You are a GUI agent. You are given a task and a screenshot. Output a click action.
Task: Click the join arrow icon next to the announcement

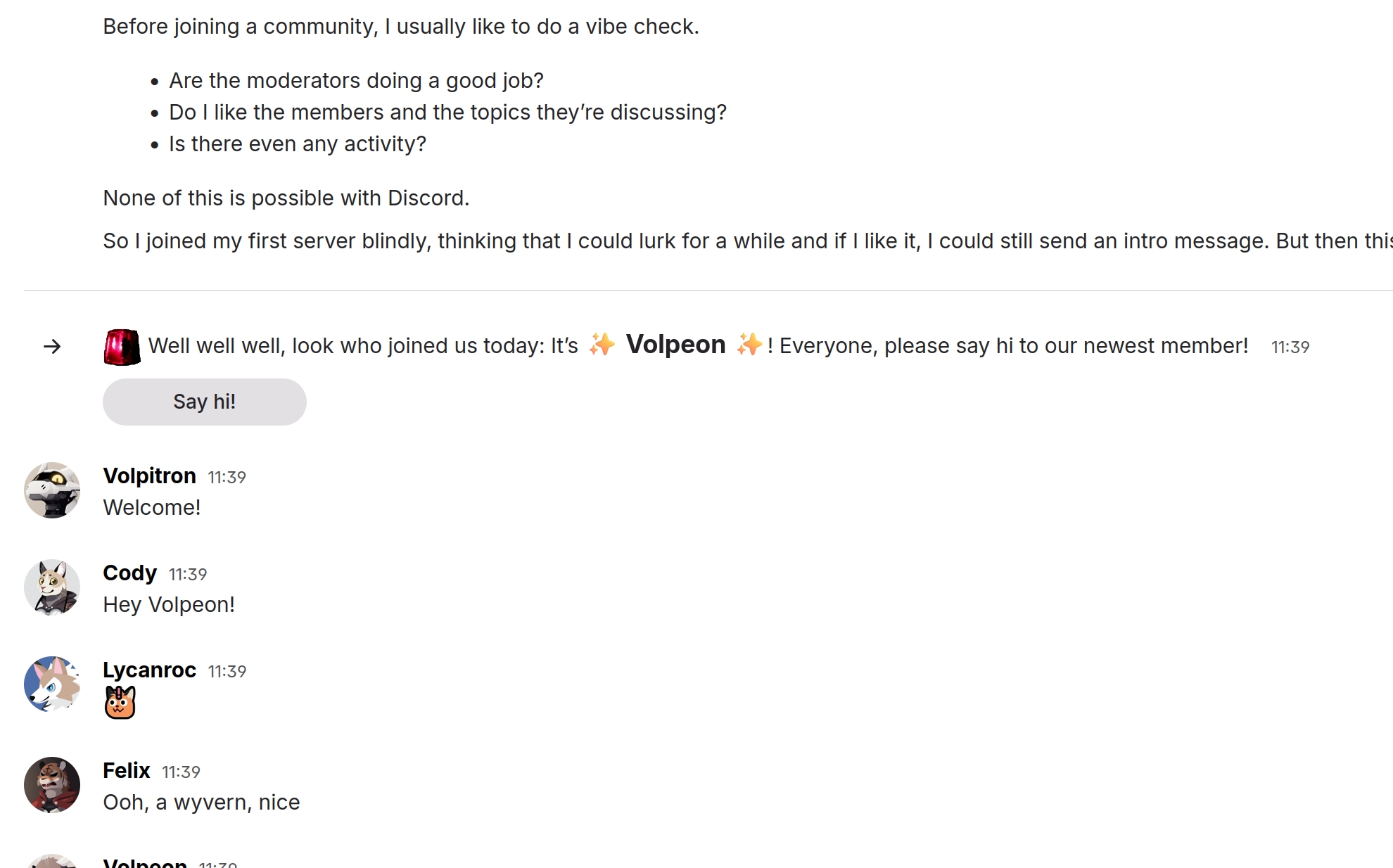tap(52, 345)
